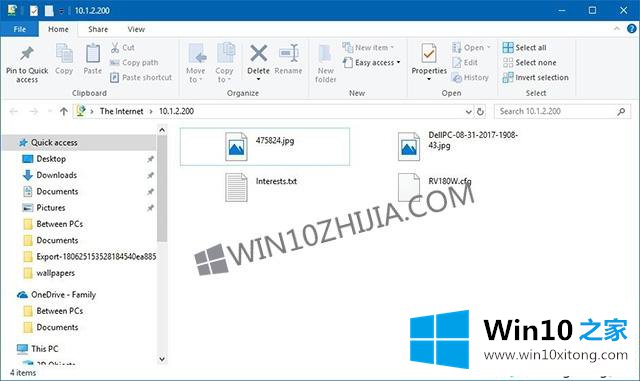Expand the address bar history dropdown

tap(468, 111)
